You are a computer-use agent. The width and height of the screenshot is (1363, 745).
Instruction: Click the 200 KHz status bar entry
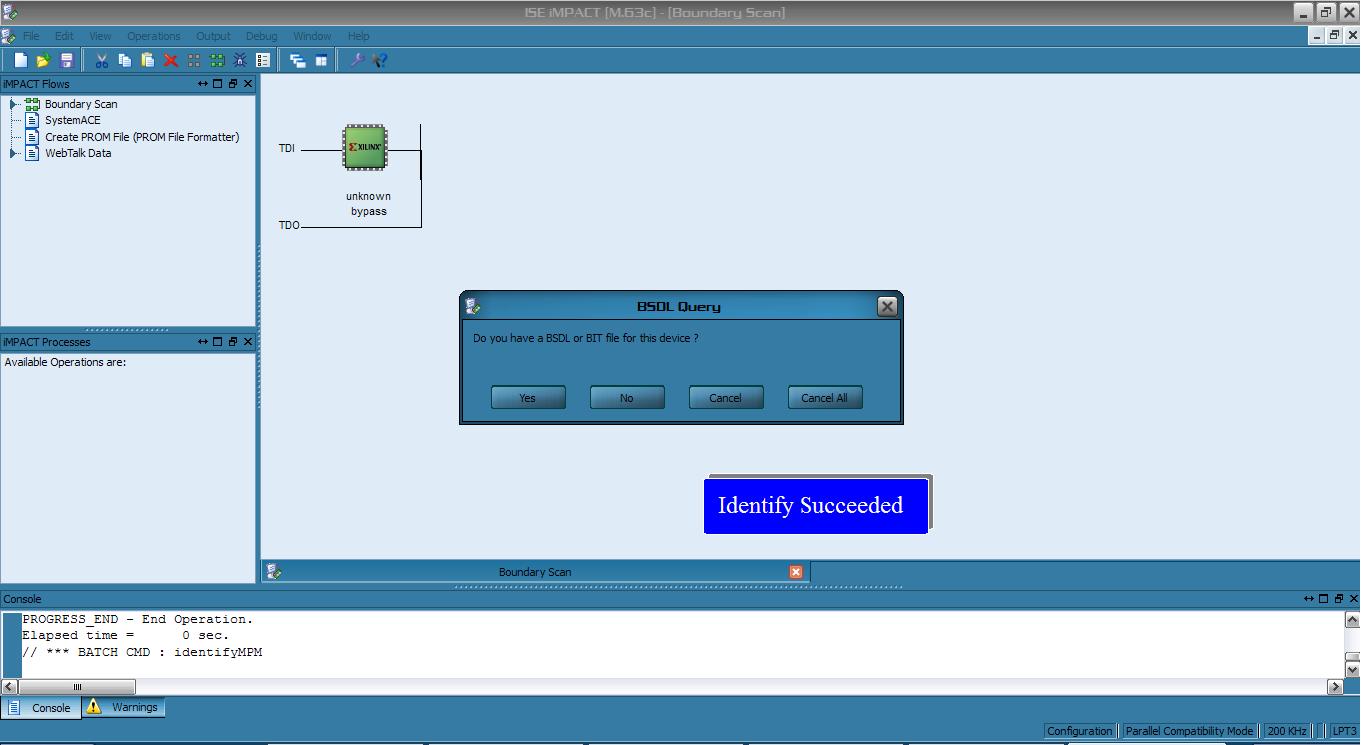click(1287, 731)
